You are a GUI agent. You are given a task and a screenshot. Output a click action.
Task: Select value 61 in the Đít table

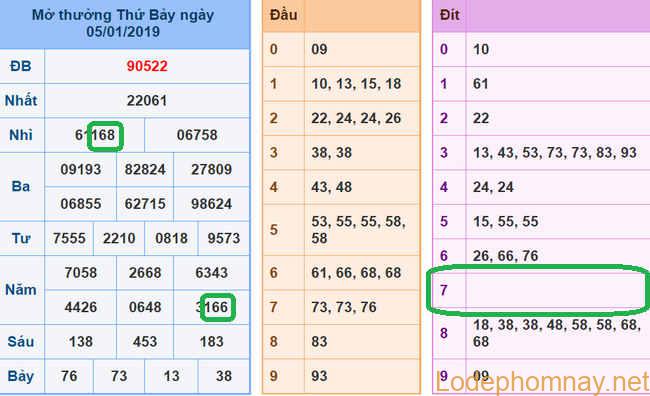481,84
